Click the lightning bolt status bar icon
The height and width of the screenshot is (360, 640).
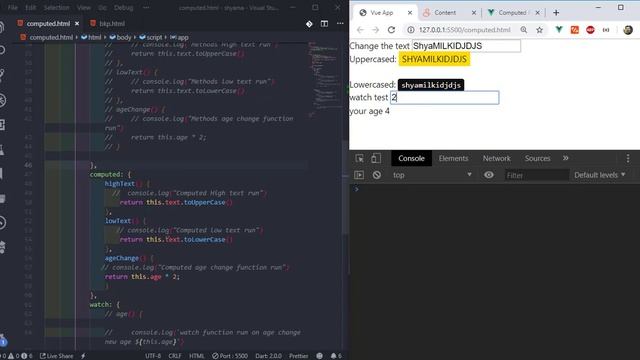click(83, 356)
